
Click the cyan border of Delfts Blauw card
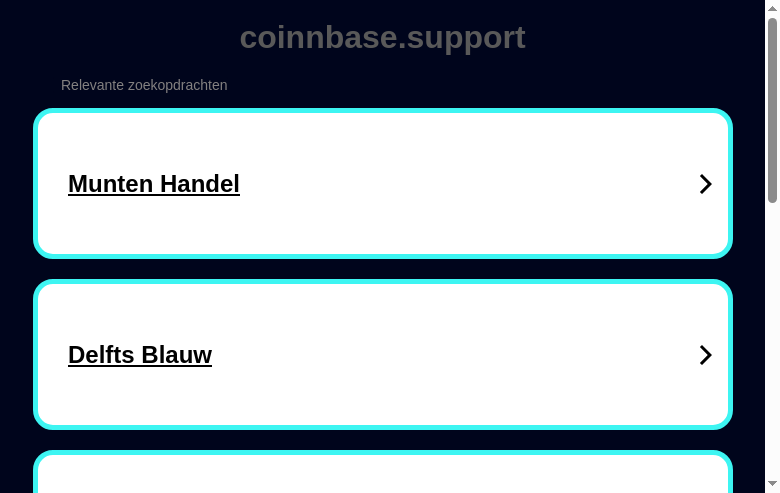point(383,282)
